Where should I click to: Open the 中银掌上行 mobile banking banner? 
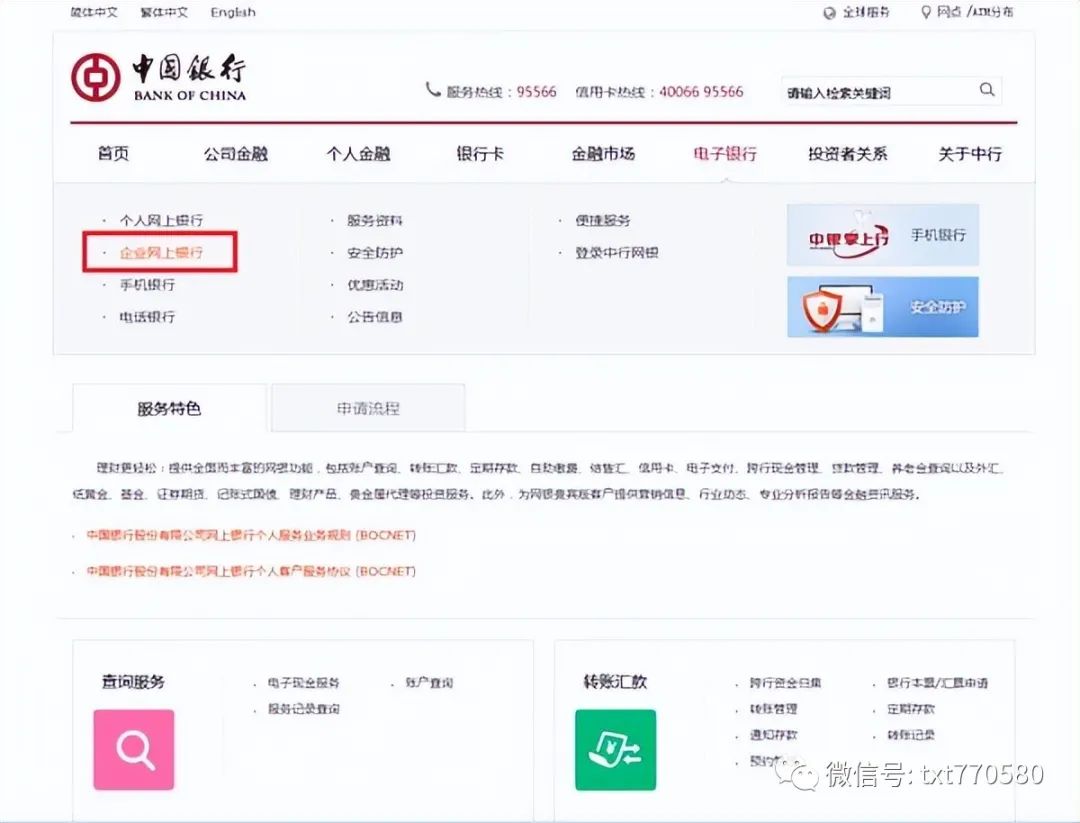tap(882, 235)
